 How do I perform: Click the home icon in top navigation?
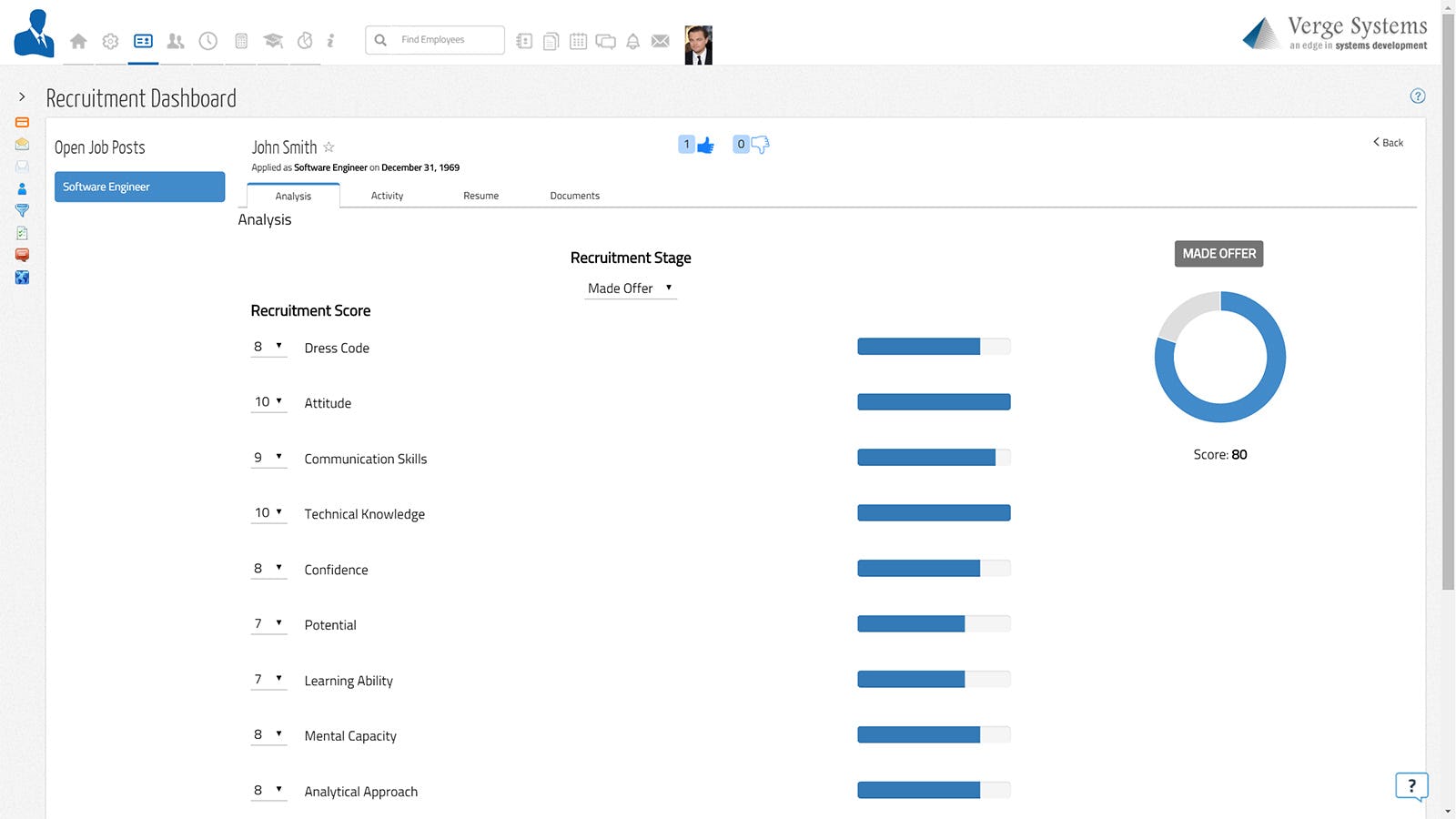(78, 41)
